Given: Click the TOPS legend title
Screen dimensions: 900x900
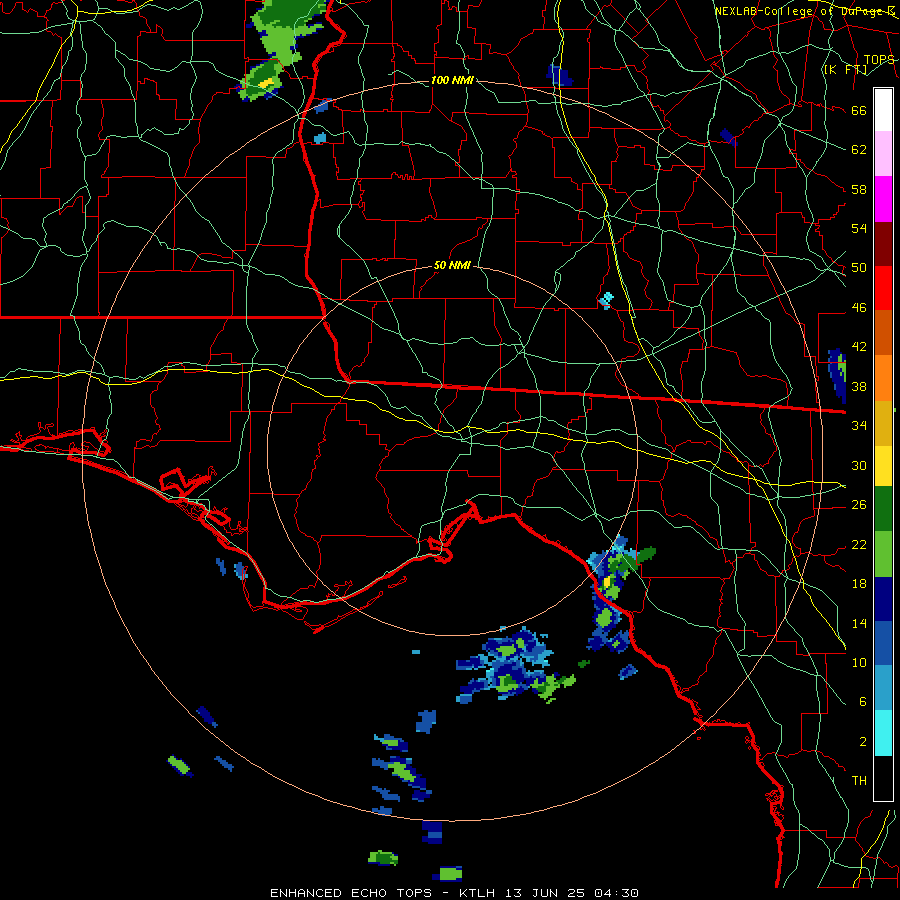Looking at the screenshot, I should (879, 59).
